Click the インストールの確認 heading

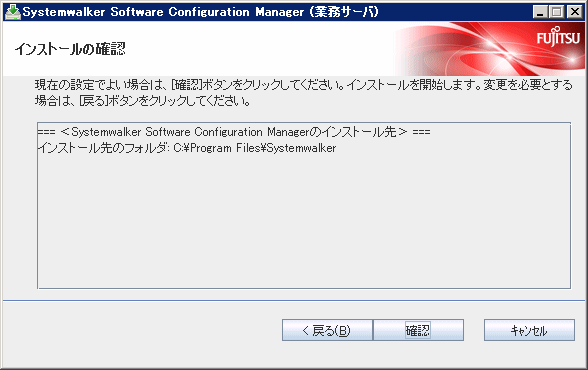(x=70, y=49)
